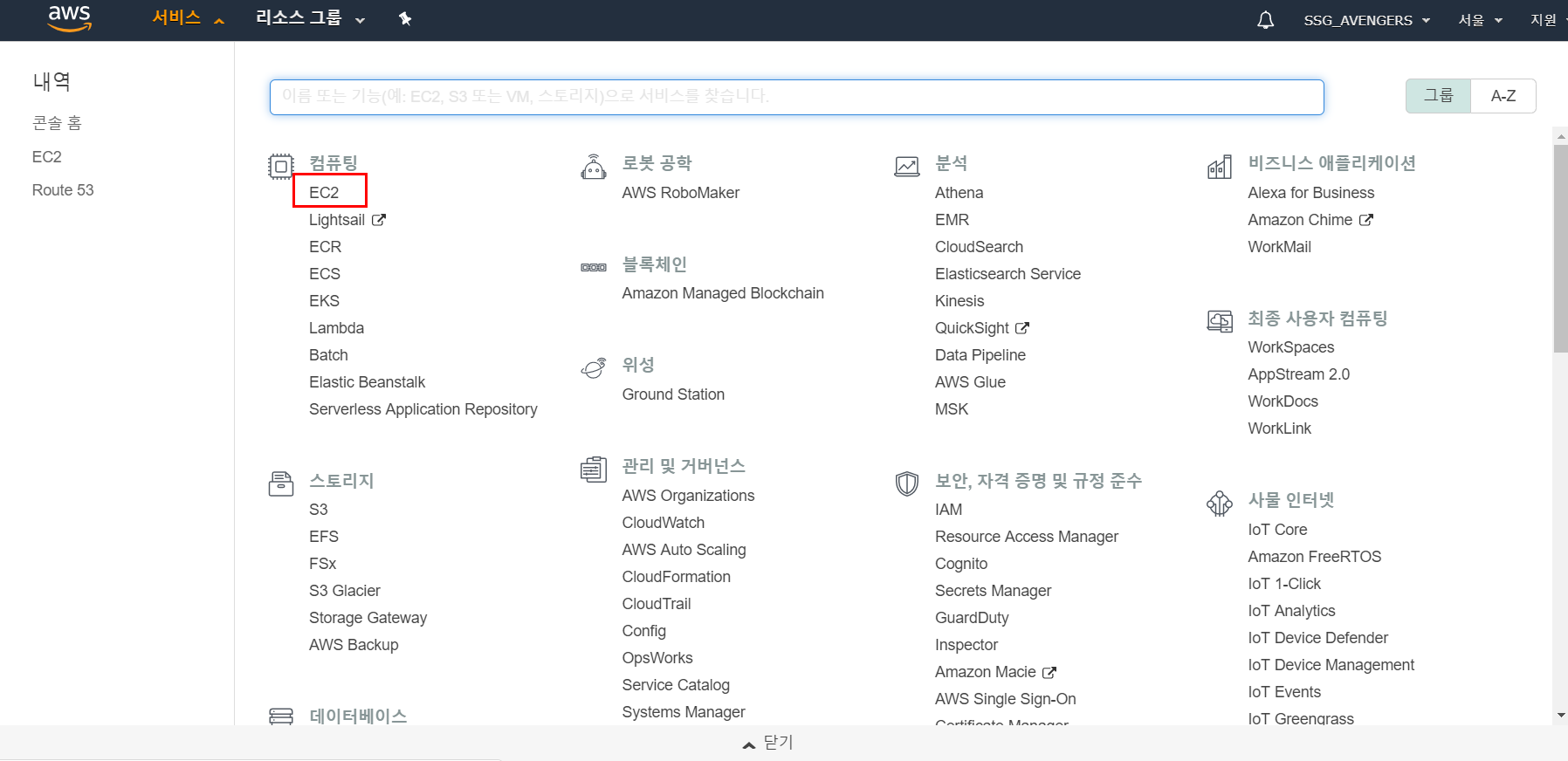Click Amazon Macie external link icon
This screenshot has height=761, width=1568.
click(x=1049, y=672)
